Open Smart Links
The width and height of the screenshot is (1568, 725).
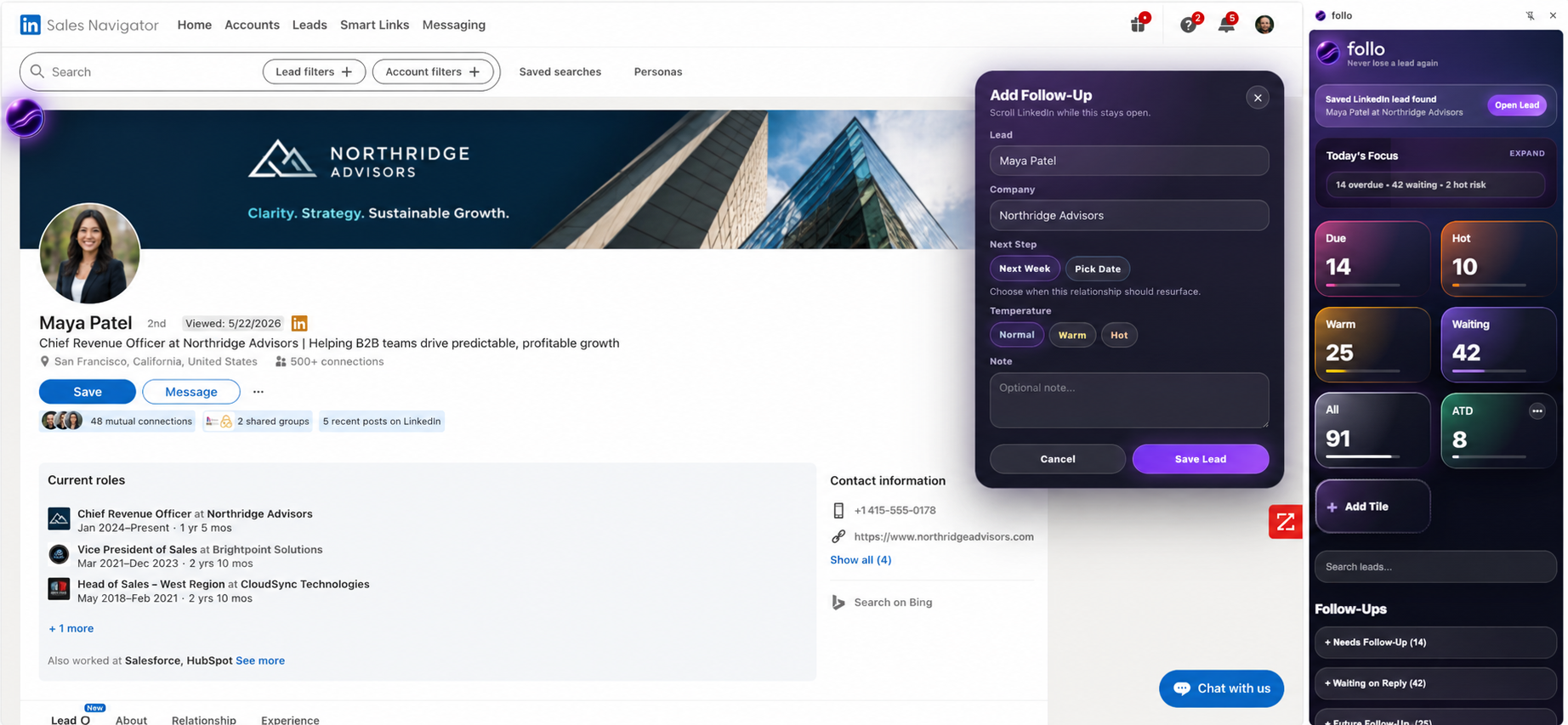375,25
